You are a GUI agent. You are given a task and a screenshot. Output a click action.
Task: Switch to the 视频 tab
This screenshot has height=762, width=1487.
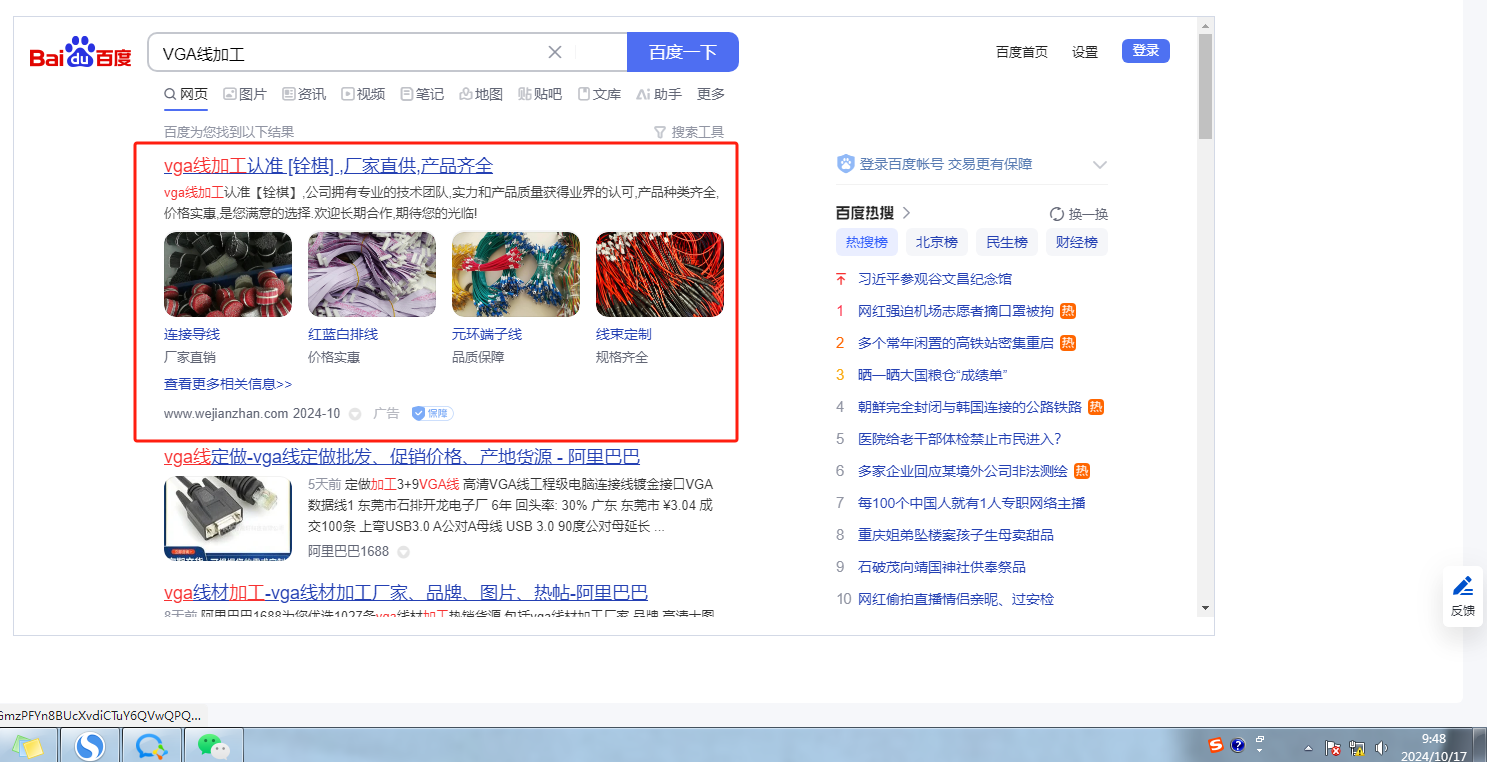(363, 94)
